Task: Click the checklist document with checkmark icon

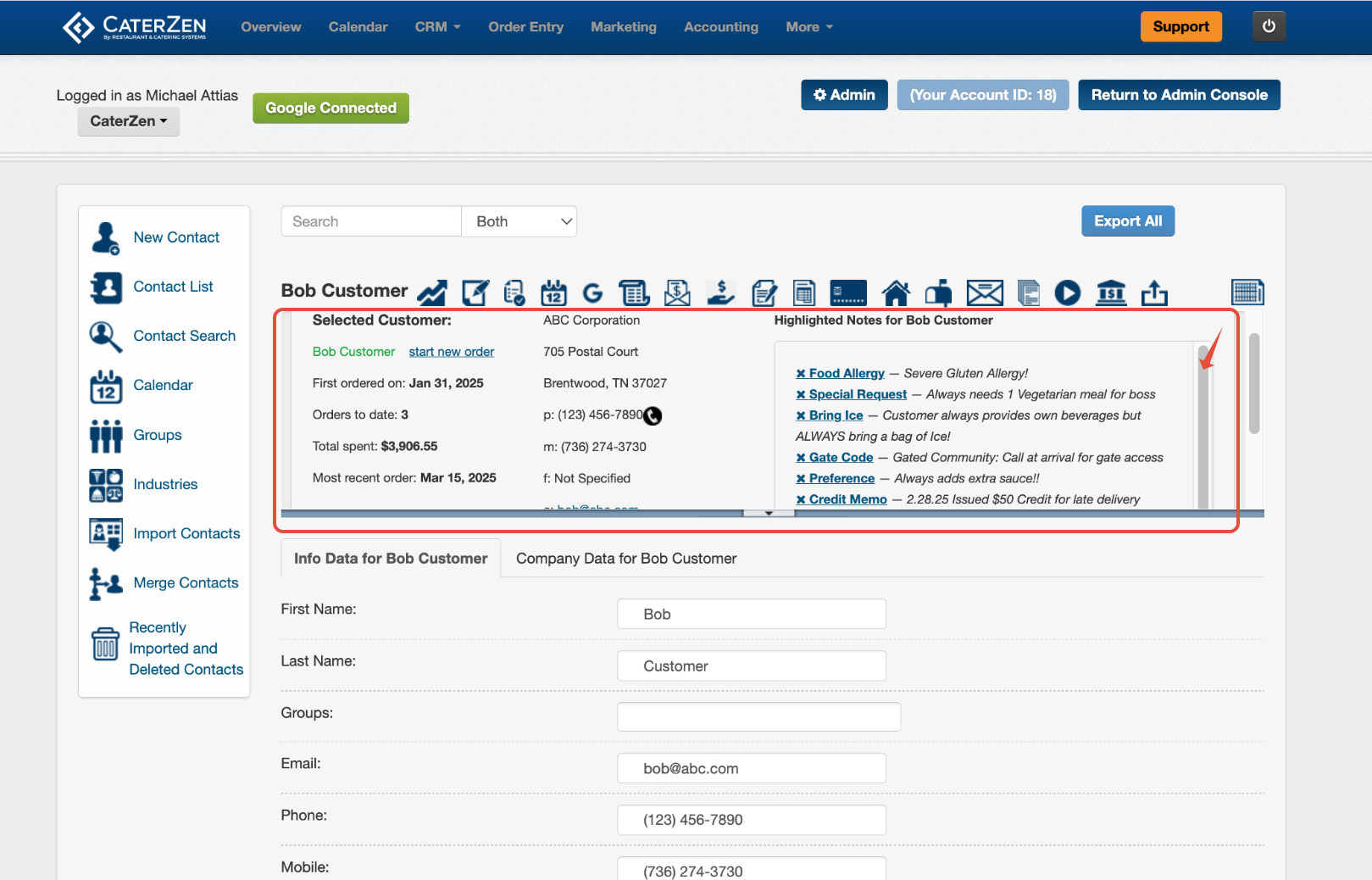Action: (x=514, y=292)
